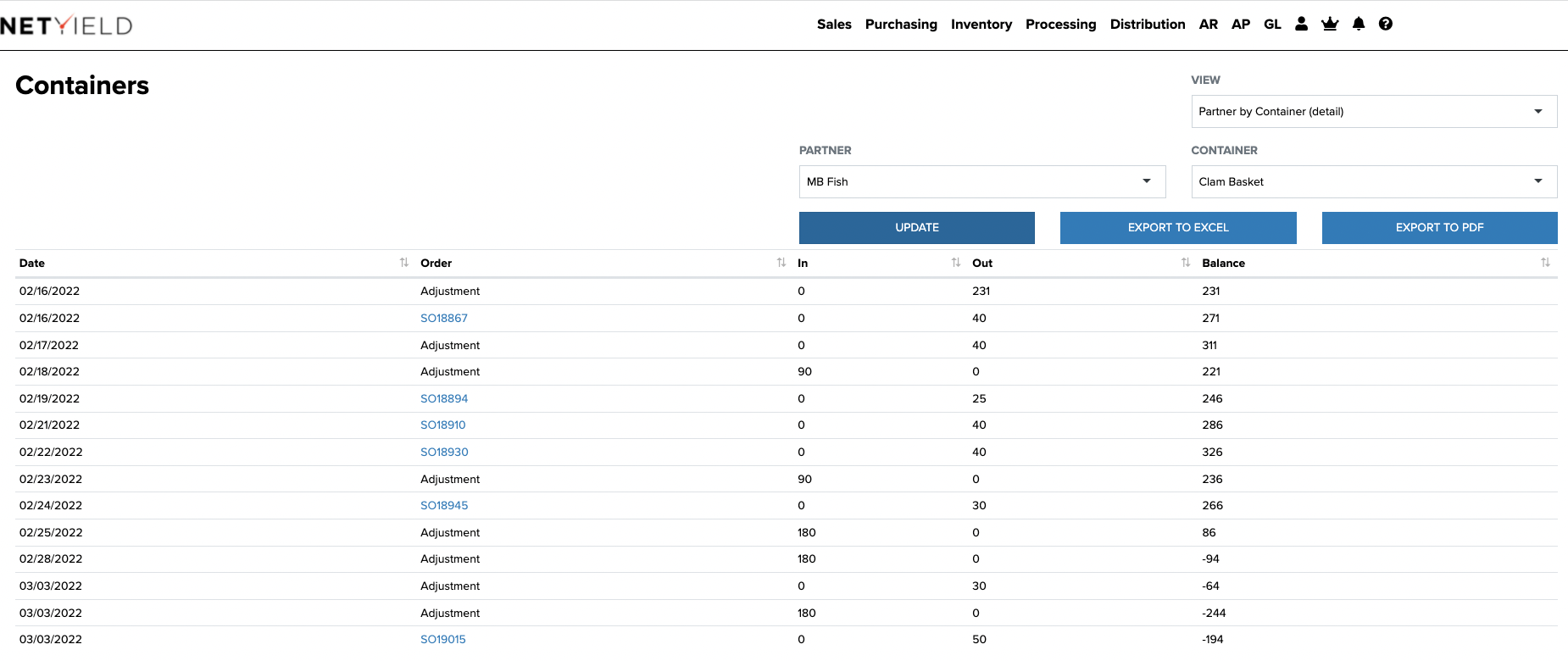This screenshot has width=1568, height=661.
Task: Open the help question mark icon
Action: 1386,24
